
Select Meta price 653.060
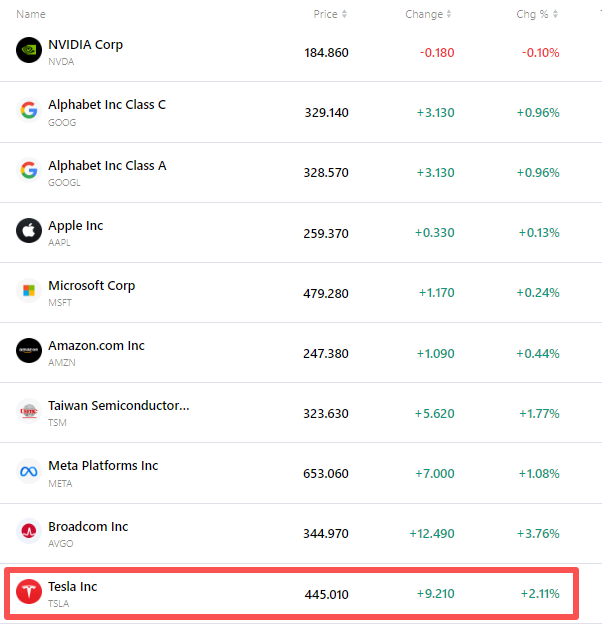(326, 474)
